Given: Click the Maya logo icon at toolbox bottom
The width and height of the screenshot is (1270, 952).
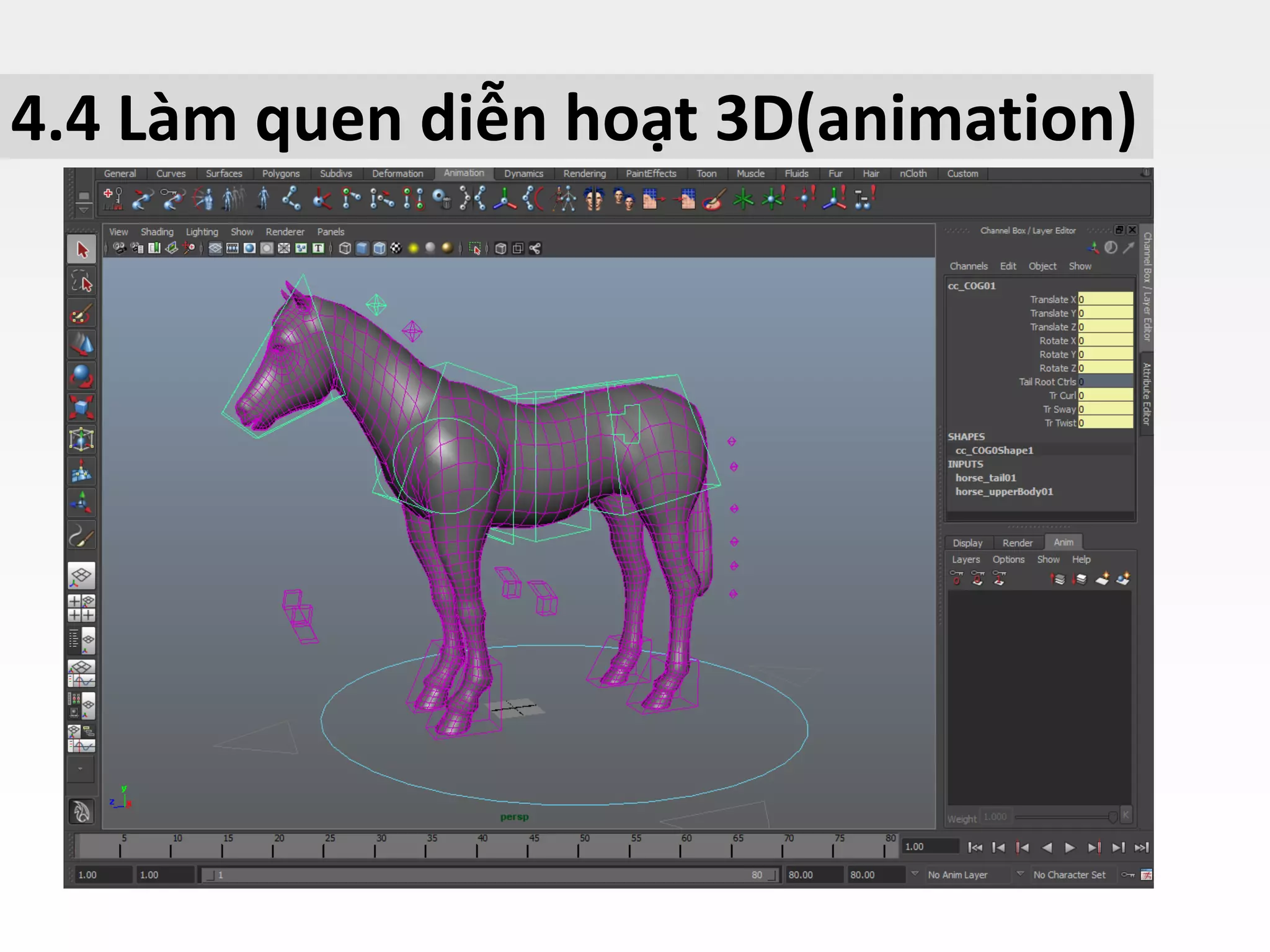Looking at the screenshot, I should pyautogui.click(x=81, y=811).
